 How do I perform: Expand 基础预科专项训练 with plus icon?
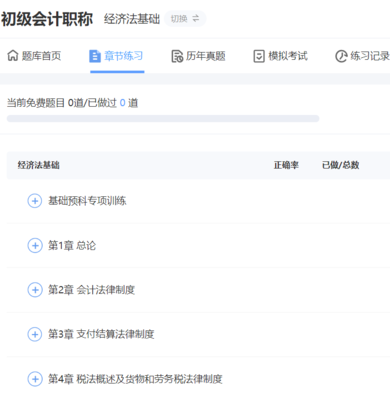(35, 201)
